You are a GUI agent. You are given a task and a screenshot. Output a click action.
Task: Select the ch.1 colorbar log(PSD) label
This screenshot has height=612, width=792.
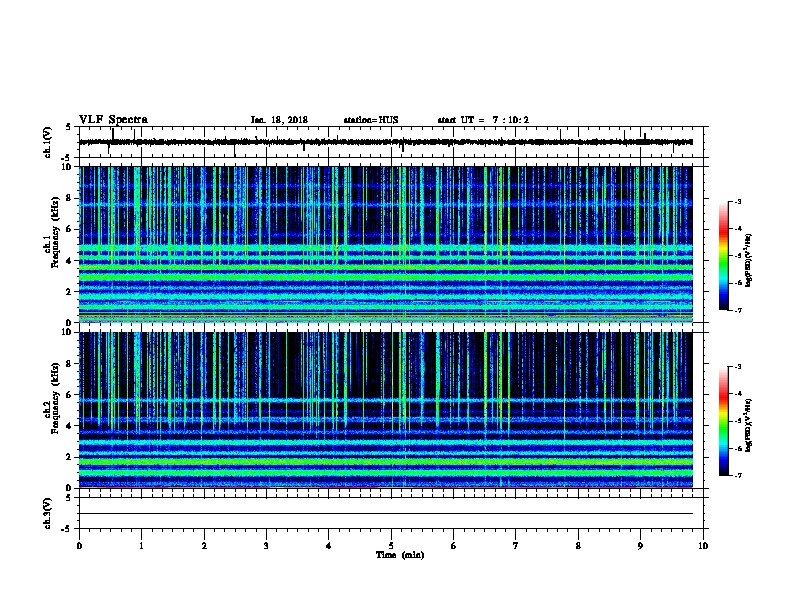pyautogui.click(x=749, y=260)
